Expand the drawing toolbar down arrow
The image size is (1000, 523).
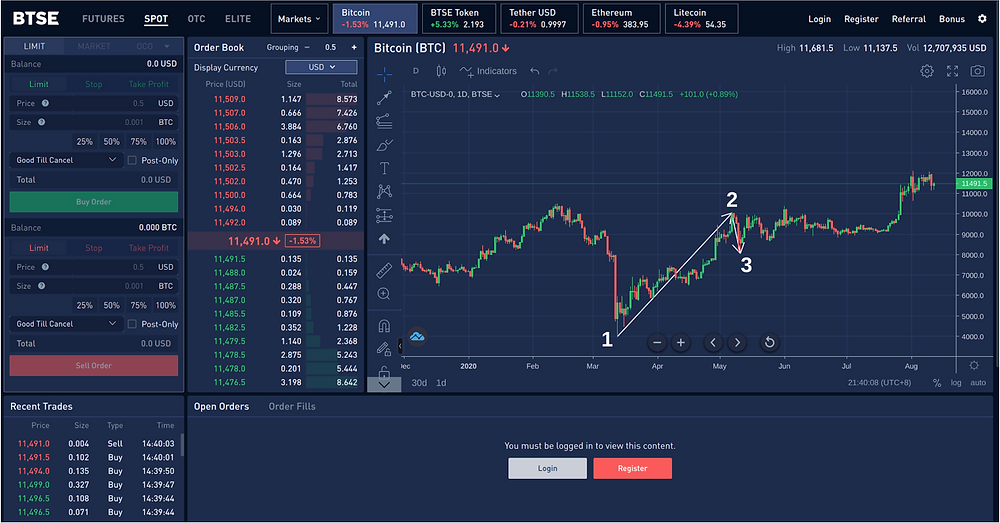click(384, 385)
